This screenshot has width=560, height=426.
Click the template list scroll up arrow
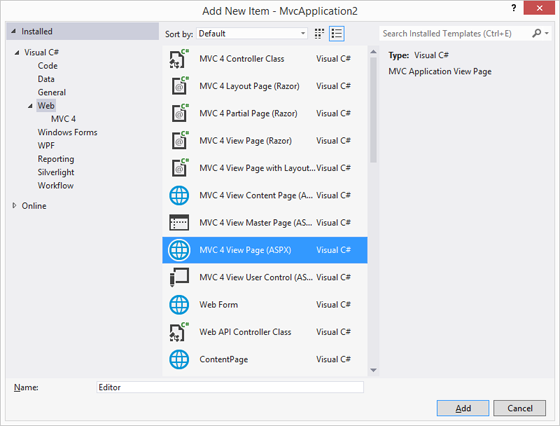click(373, 52)
